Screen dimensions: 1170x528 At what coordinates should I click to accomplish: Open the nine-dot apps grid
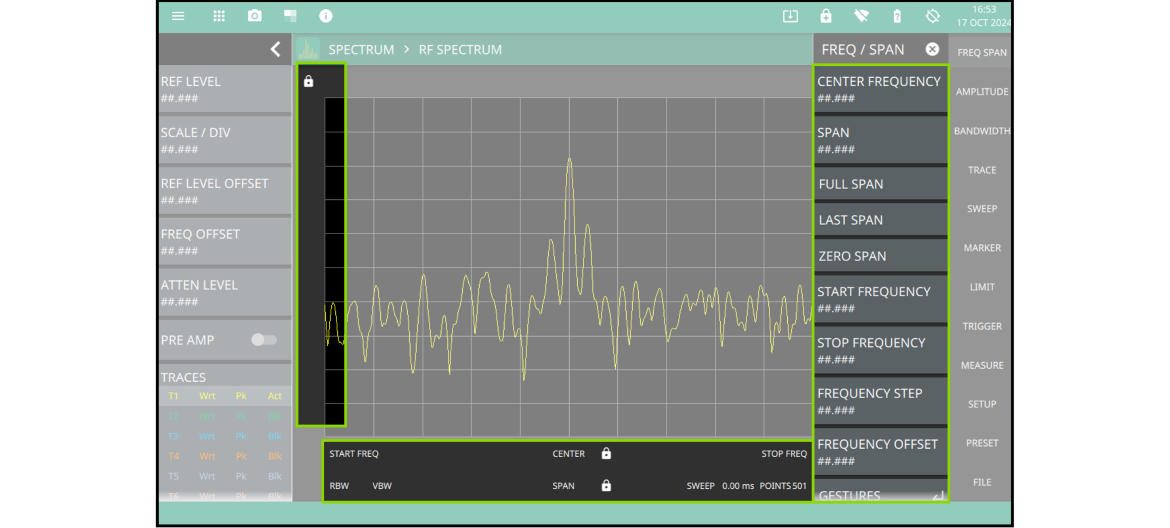pyautogui.click(x=219, y=16)
